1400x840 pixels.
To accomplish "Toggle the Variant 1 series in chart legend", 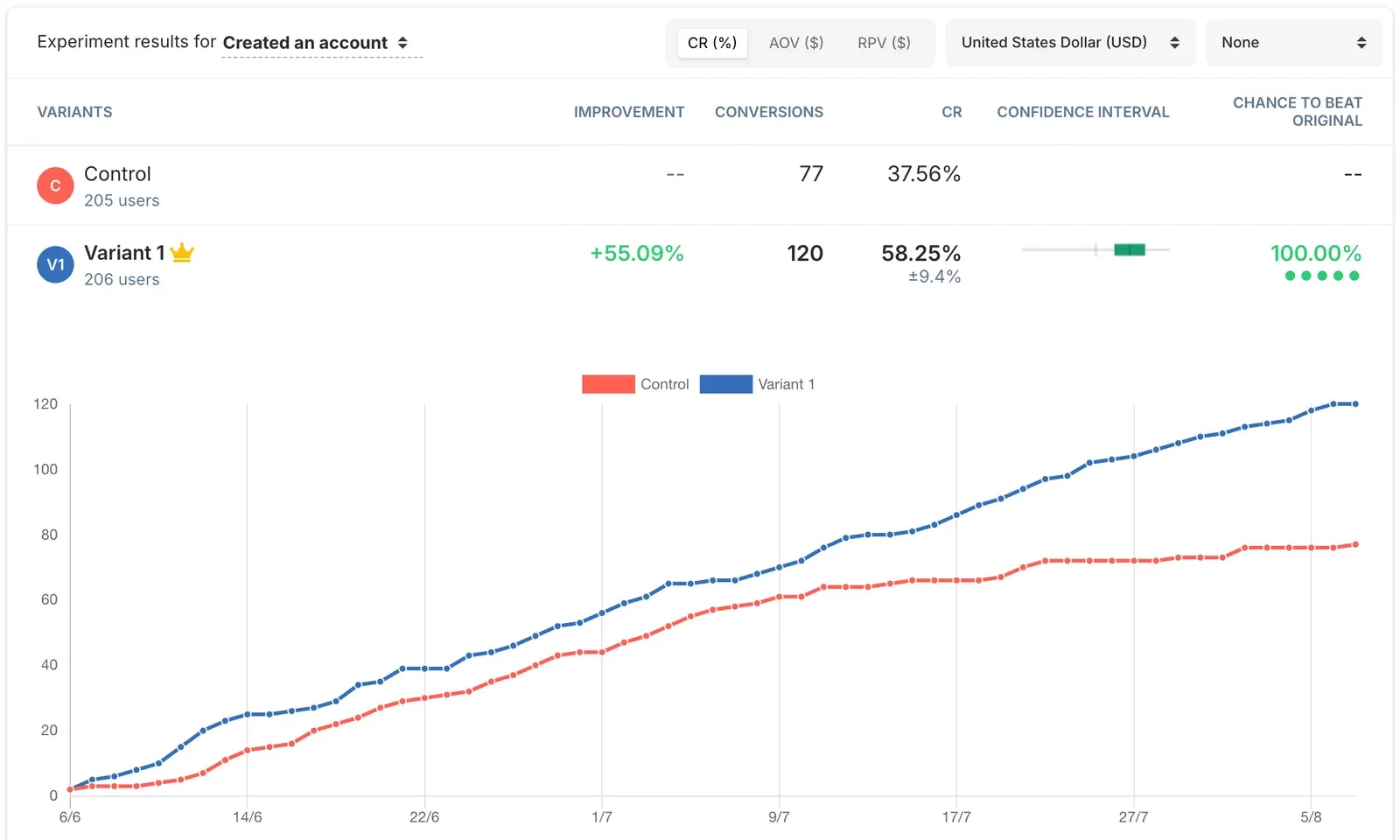I will tap(757, 384).
